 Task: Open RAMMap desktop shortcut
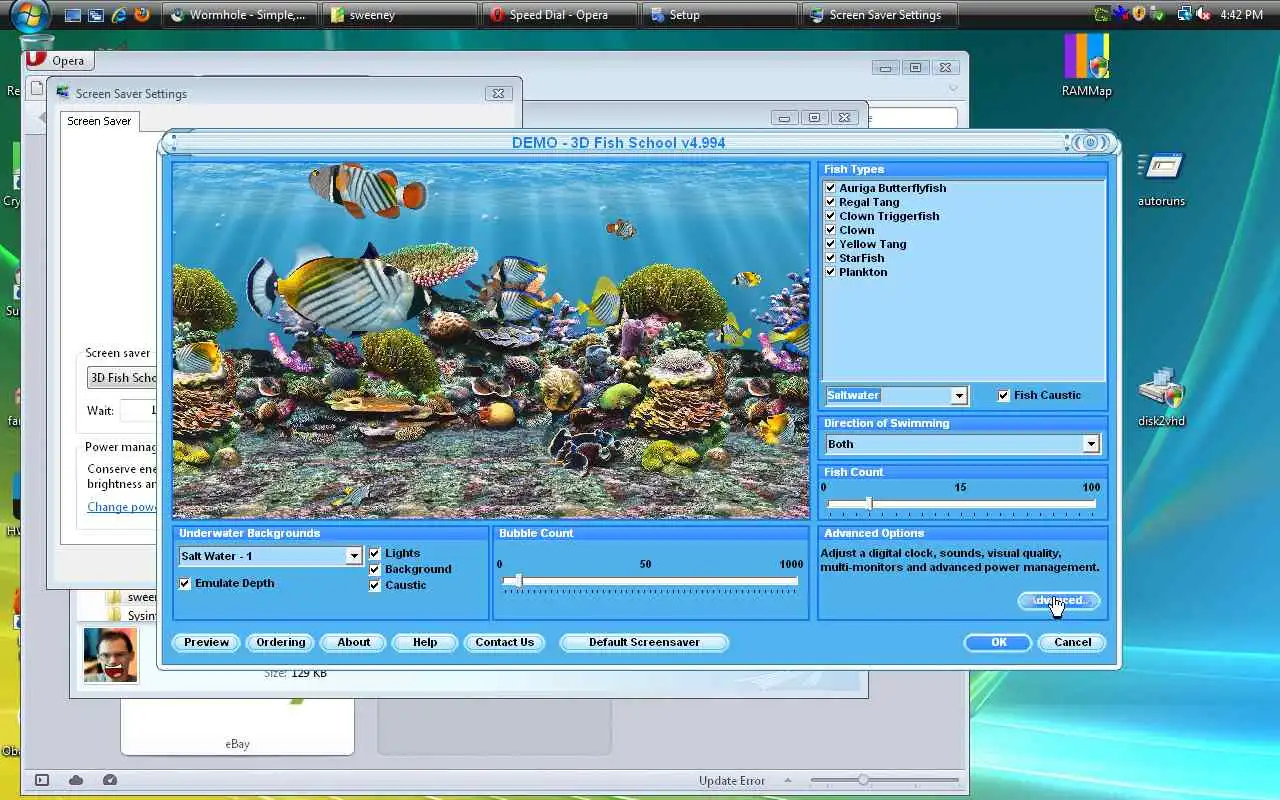1086,66
